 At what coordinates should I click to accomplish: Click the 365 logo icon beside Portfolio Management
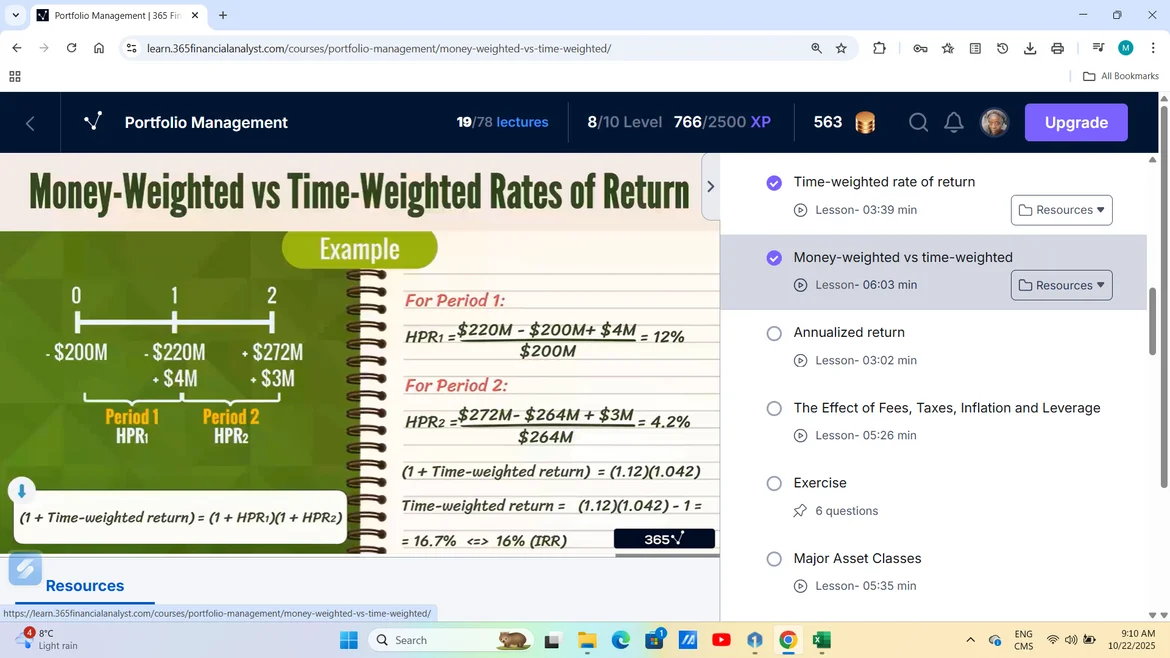click(x=93, y=122)
